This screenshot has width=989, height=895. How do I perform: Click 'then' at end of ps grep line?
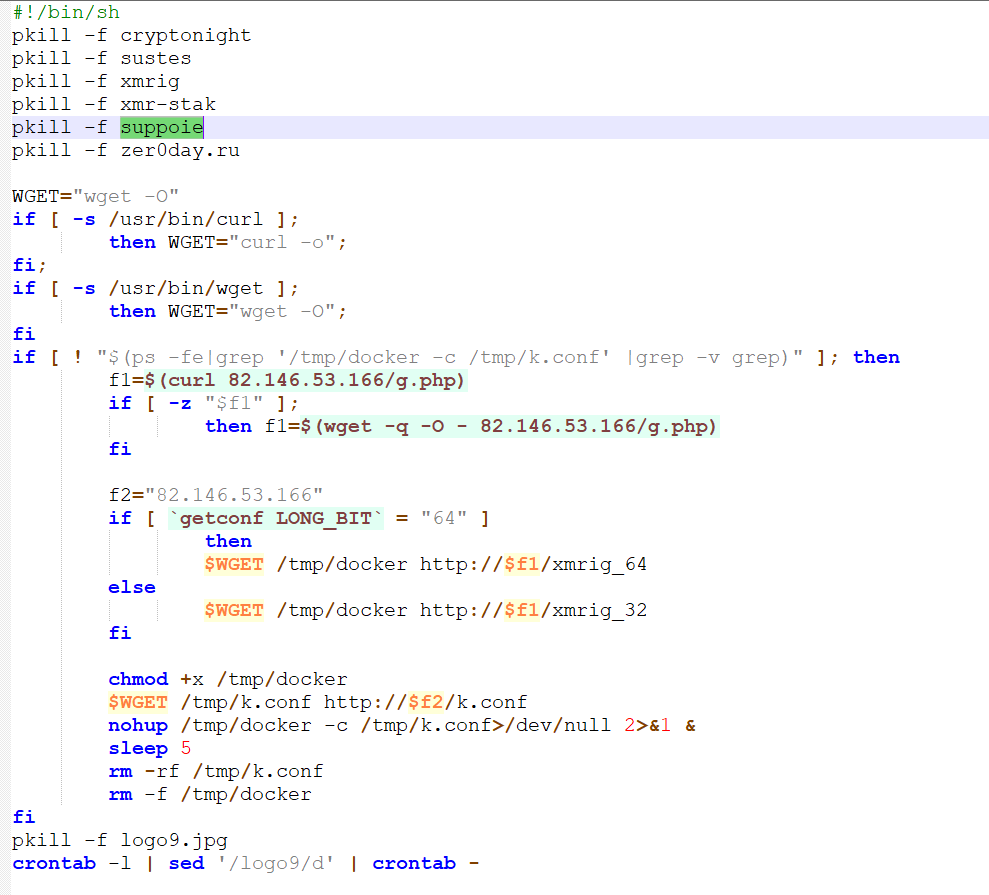pos(876,357)
